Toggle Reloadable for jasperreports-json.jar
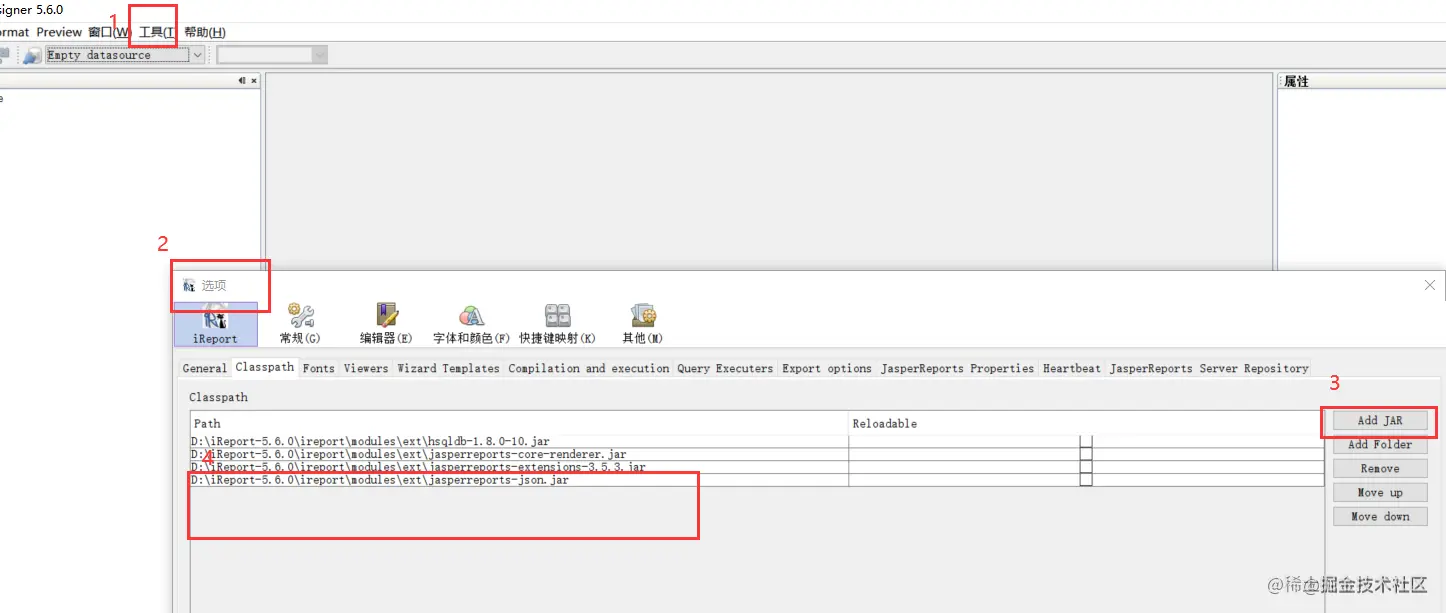 pos(1086,480)
